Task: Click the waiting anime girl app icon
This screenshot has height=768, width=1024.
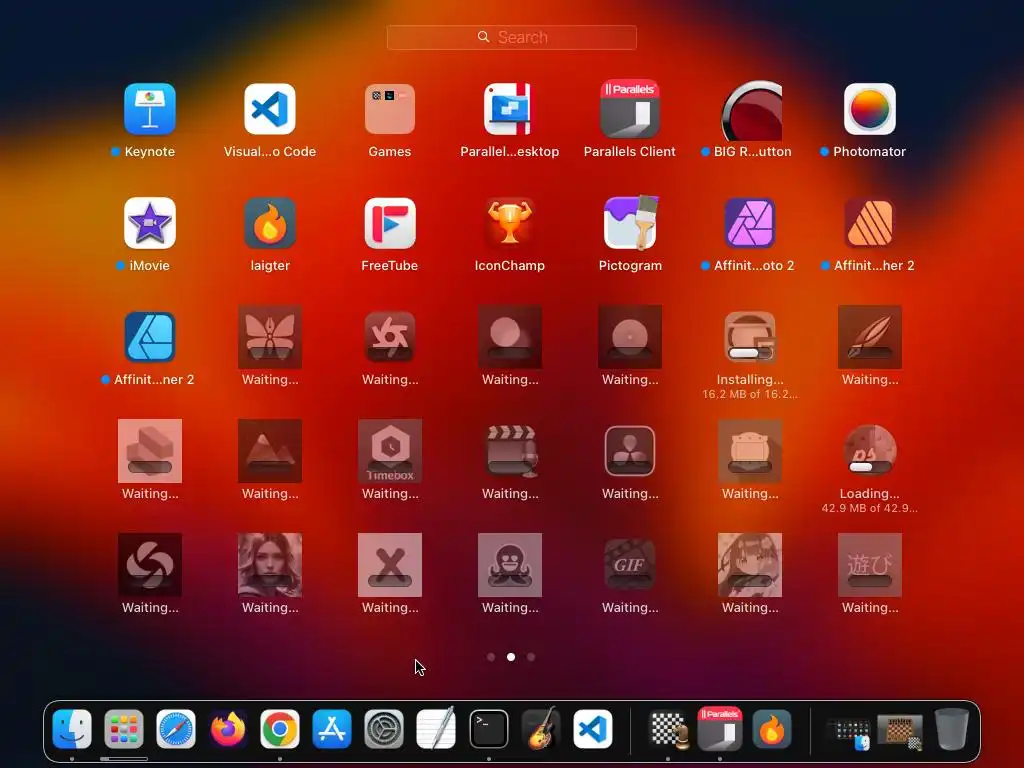Action: 750,565
